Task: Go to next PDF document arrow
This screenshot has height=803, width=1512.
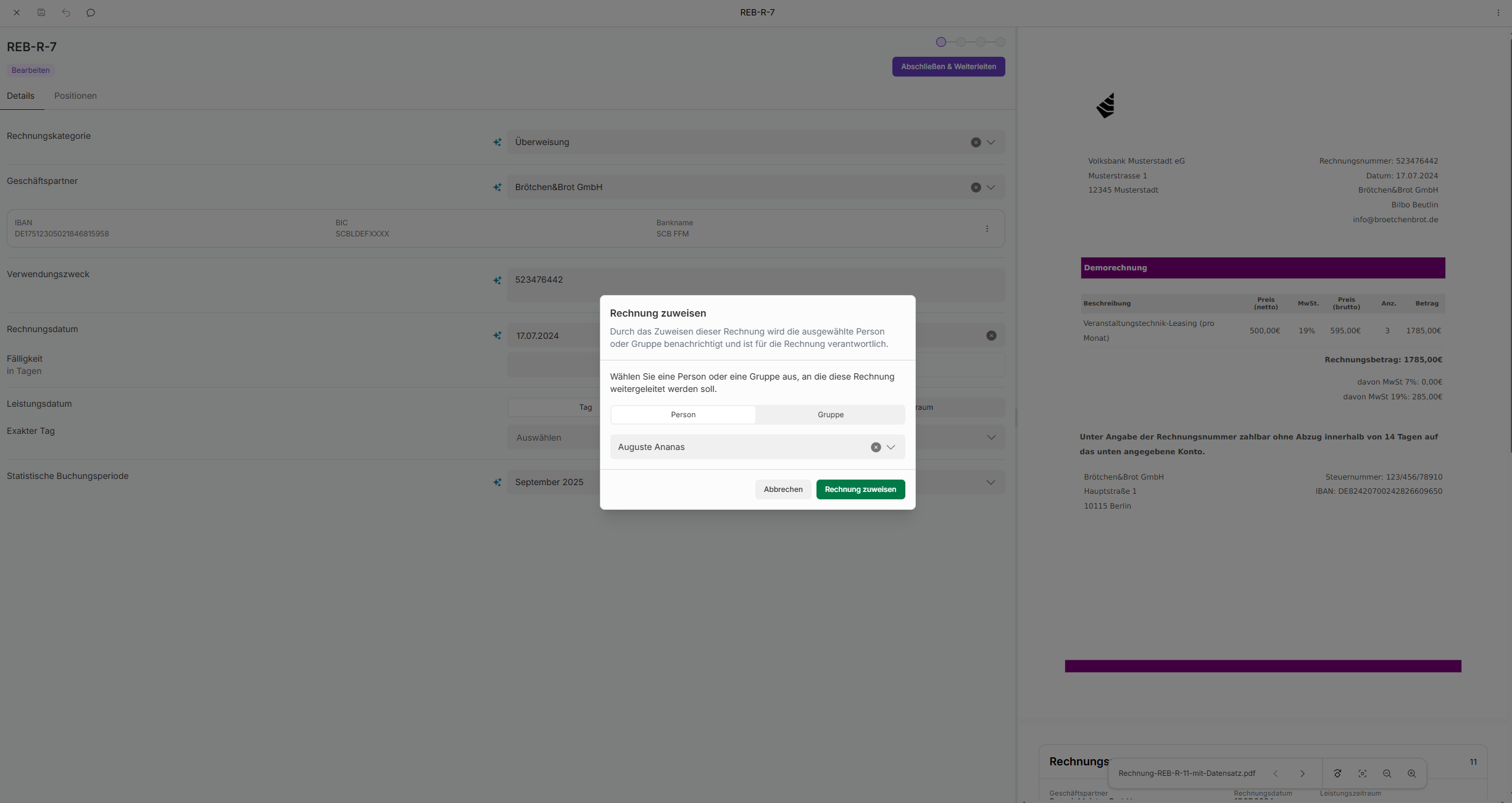Action: click(1302, 773)
